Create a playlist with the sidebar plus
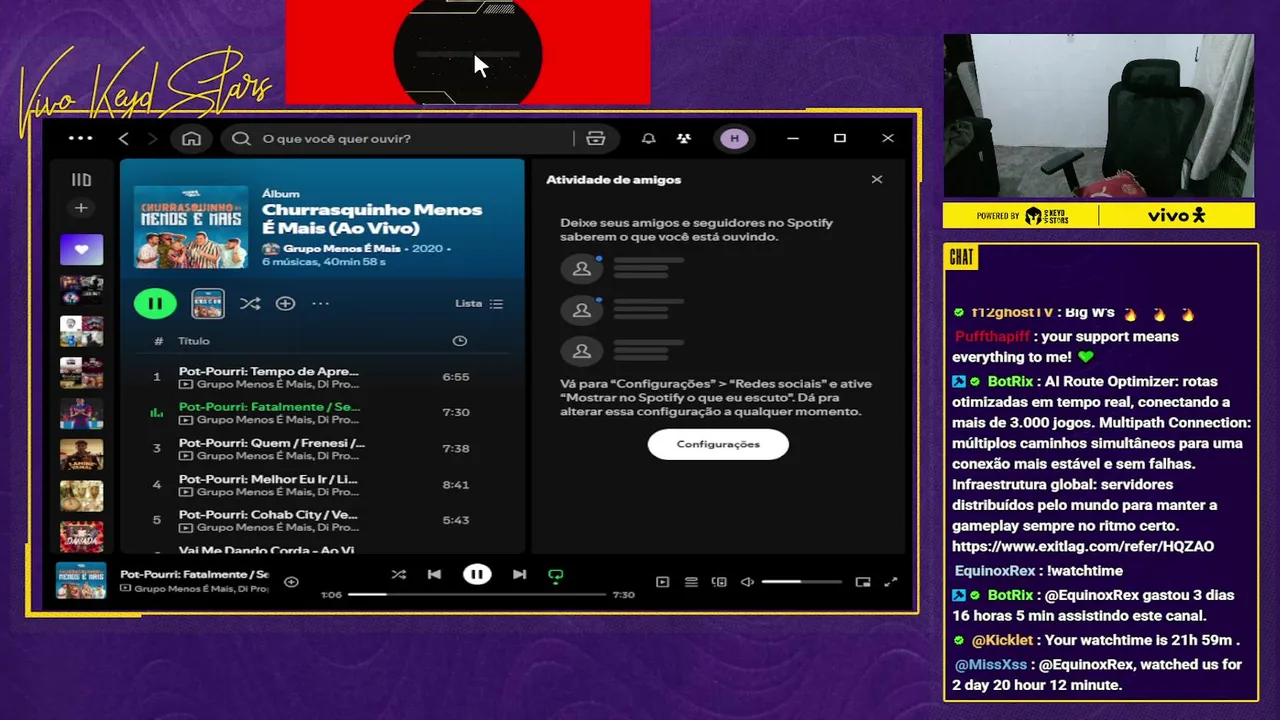The height and width of the screenshot is (720, 1280). click(81, 208)
